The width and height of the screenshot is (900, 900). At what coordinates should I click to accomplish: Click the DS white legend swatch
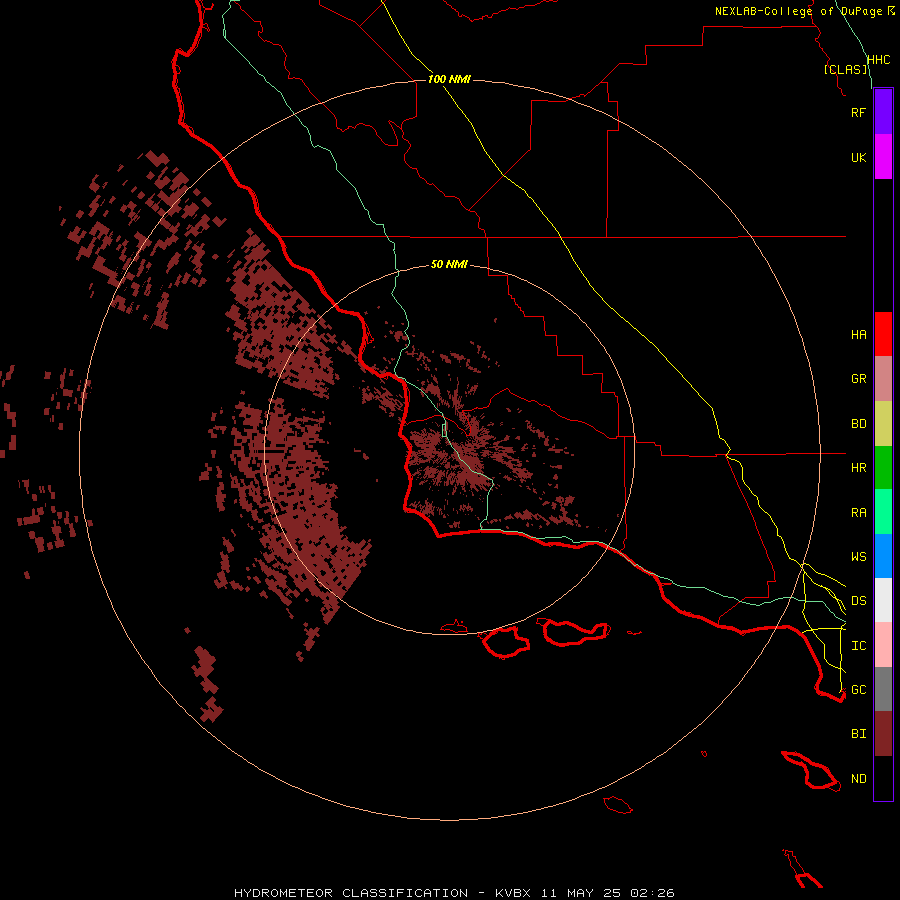coord(883,600)
